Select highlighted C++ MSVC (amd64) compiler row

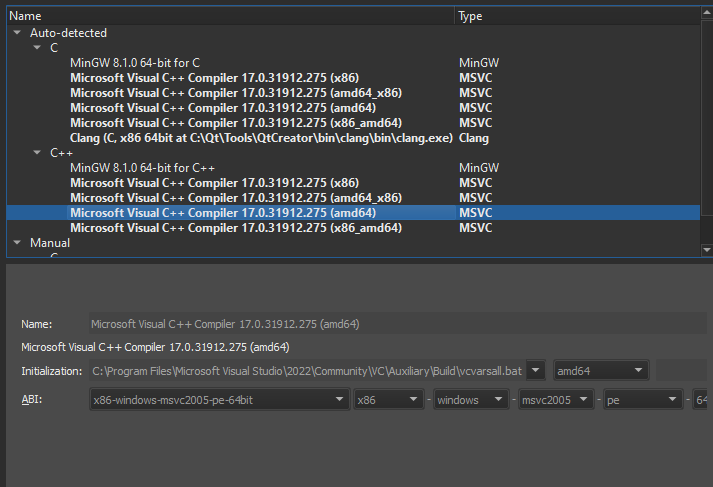tap(353, 213)
